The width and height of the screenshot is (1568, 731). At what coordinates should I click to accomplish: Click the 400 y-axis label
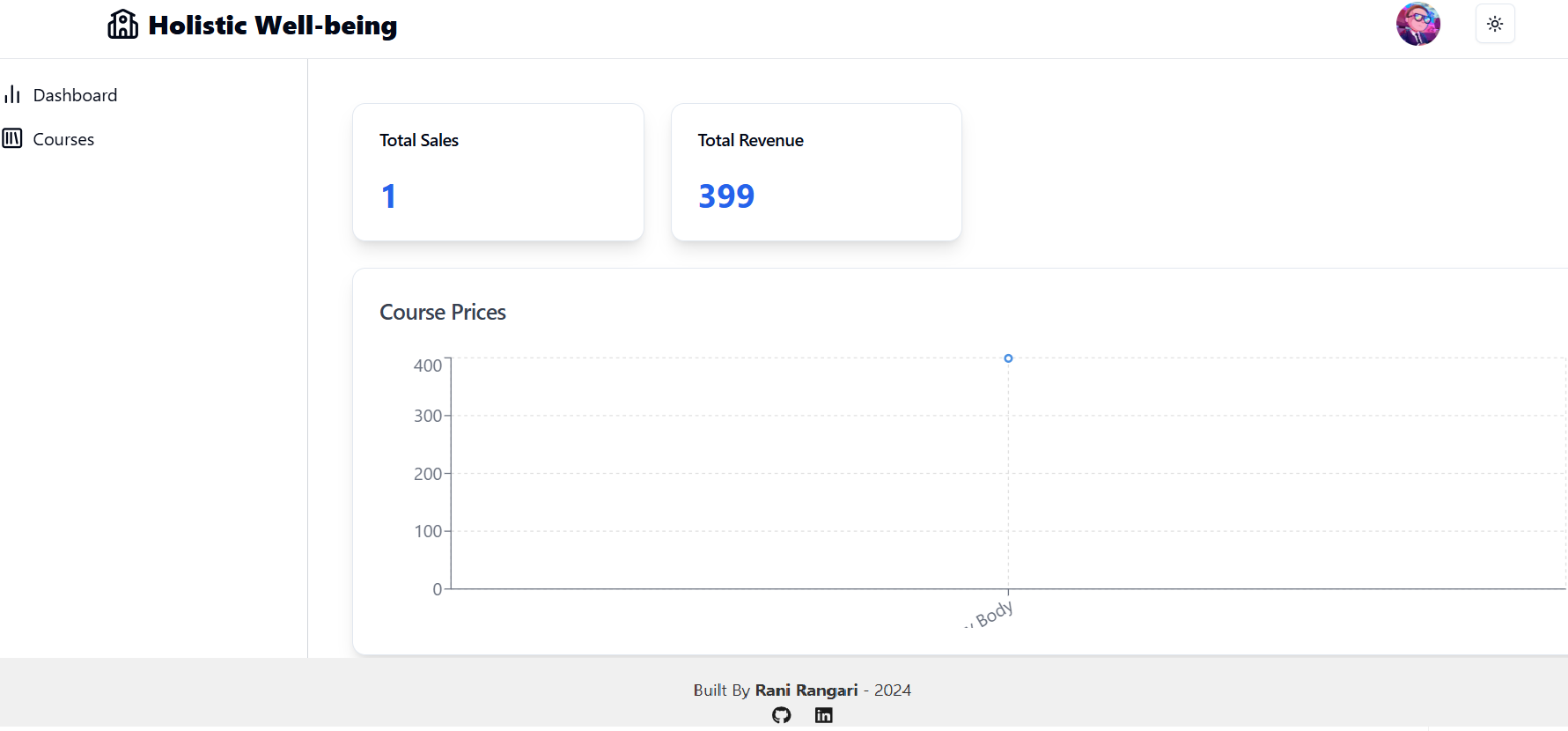[428, 365]
